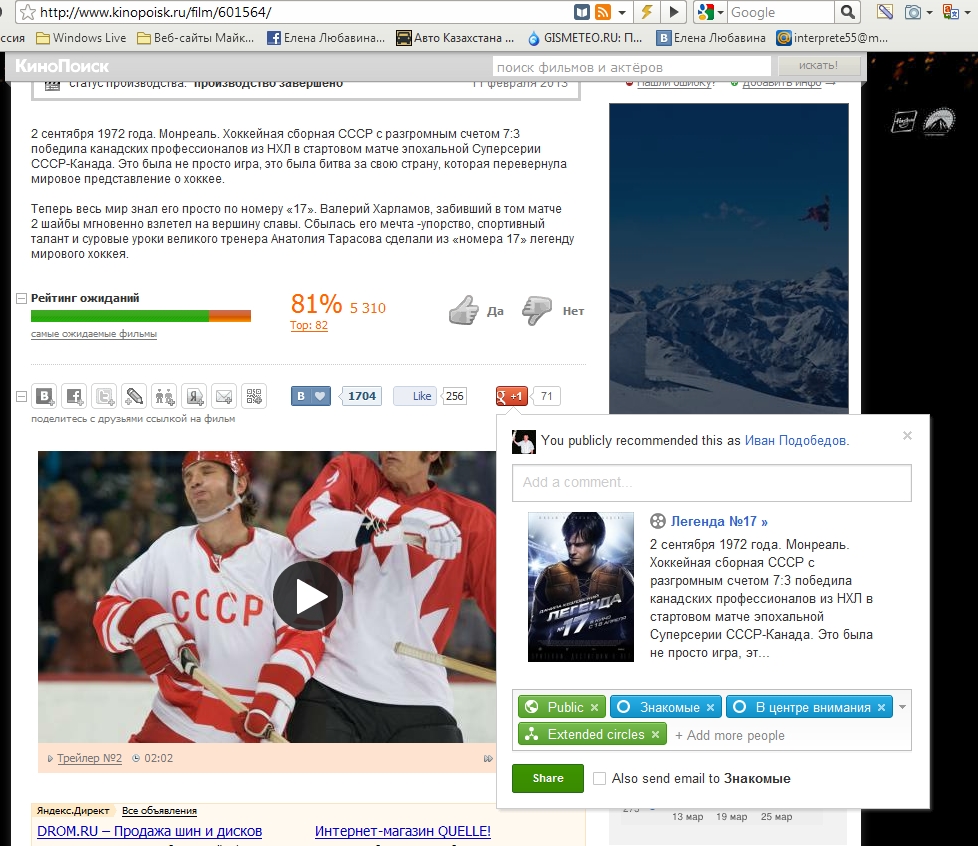Open Facebook Елена Любавина bookmark

pos(326,38)
